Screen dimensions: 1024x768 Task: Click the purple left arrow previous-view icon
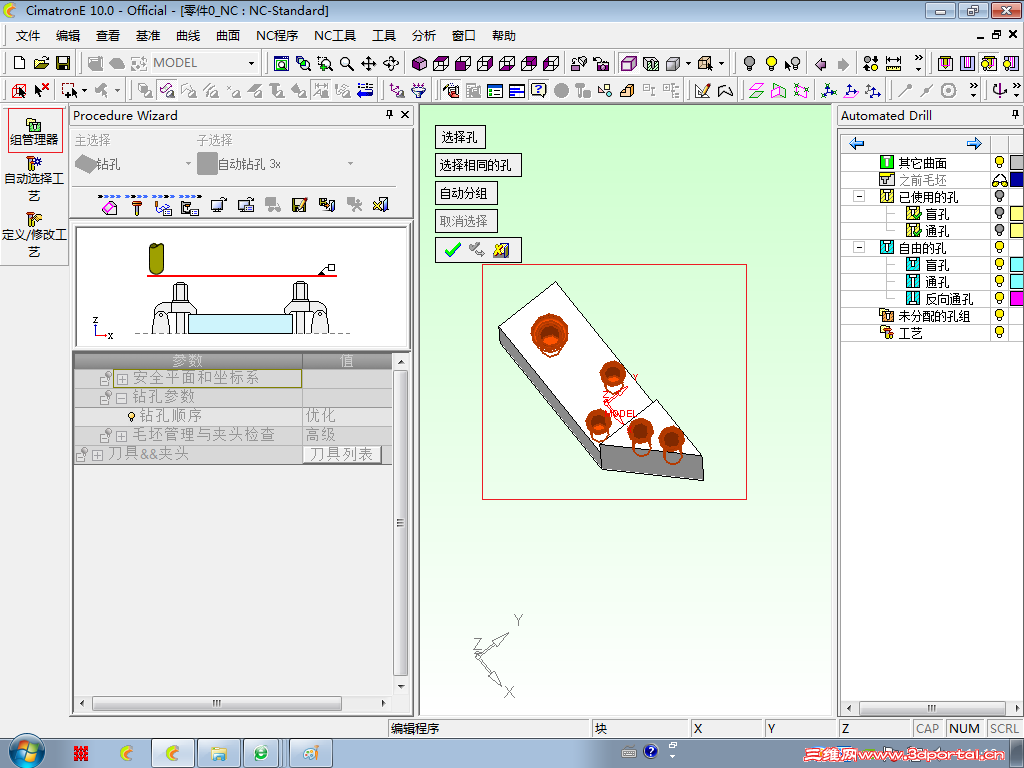[x=821, y=64]
